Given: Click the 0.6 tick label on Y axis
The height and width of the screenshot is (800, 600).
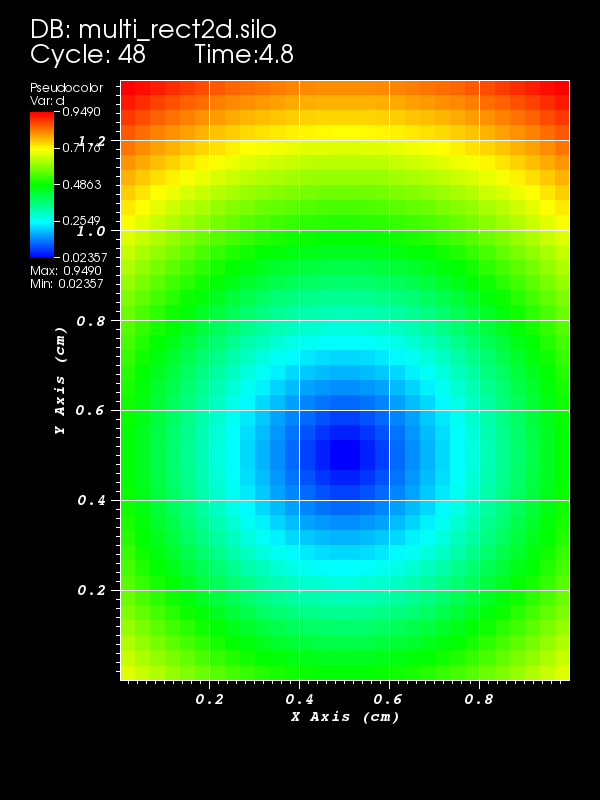Looking at the screenshot, I should pos(91,410).
